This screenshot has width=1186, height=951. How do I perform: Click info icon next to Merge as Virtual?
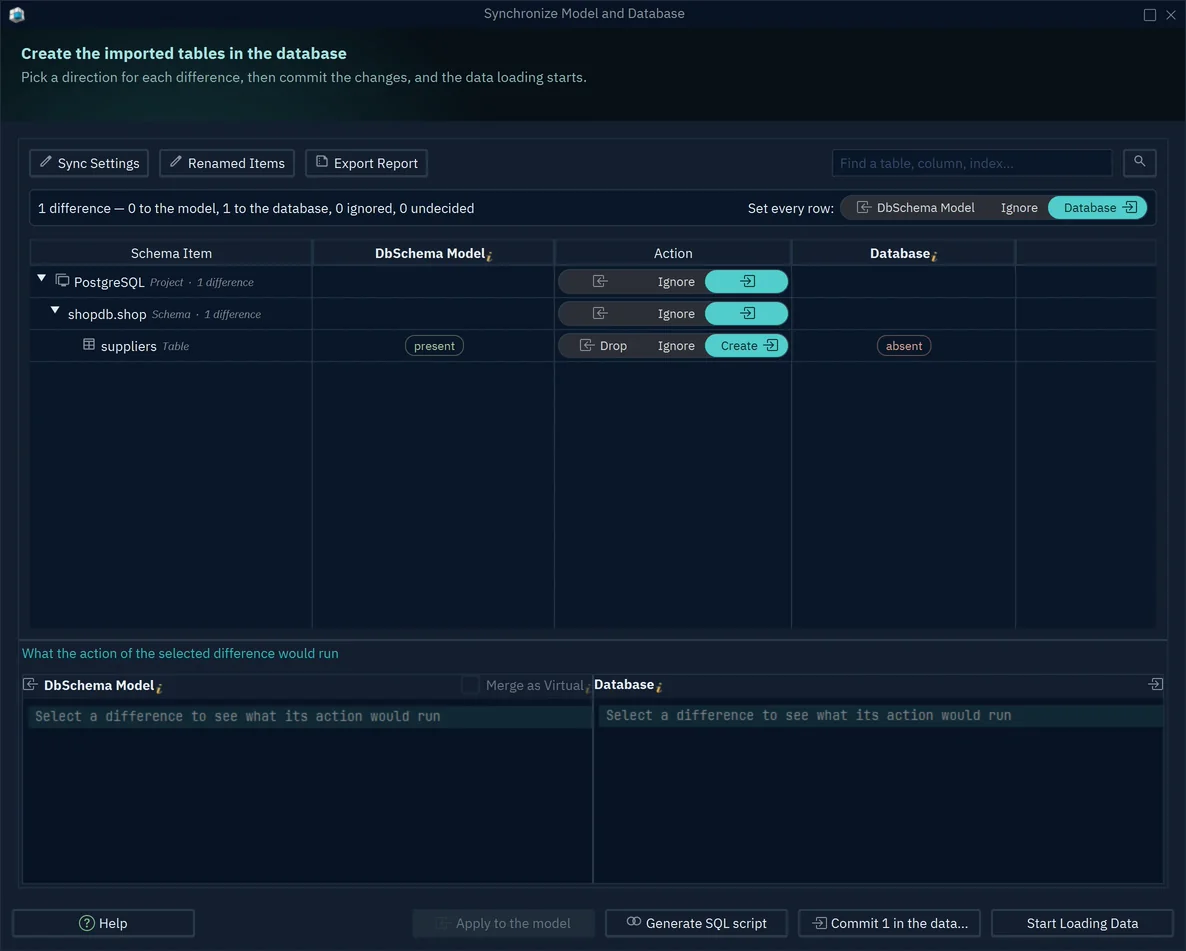(588, 688)
